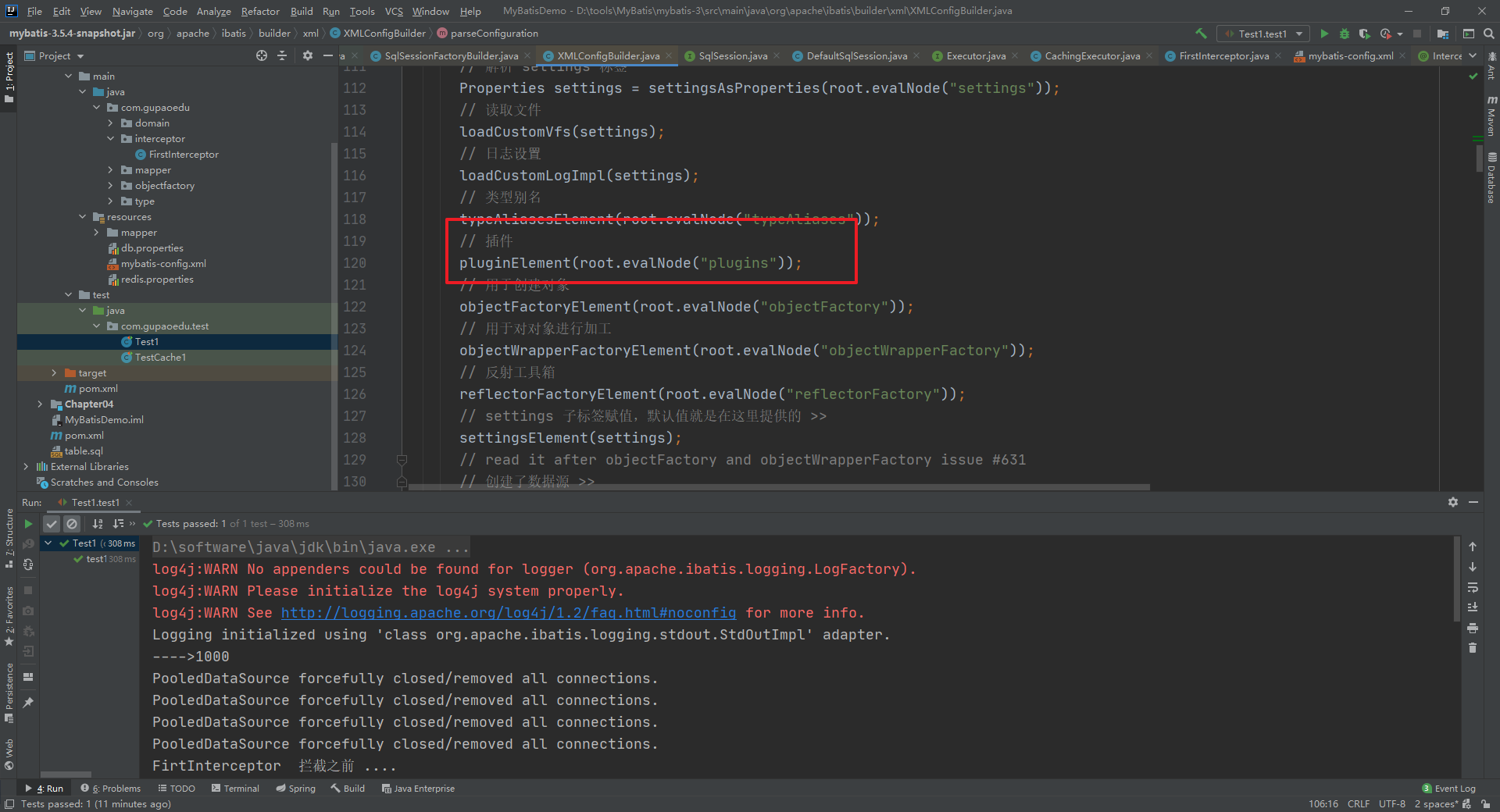Toggle show passed tests checkmark button

click(x=52, y=524)
